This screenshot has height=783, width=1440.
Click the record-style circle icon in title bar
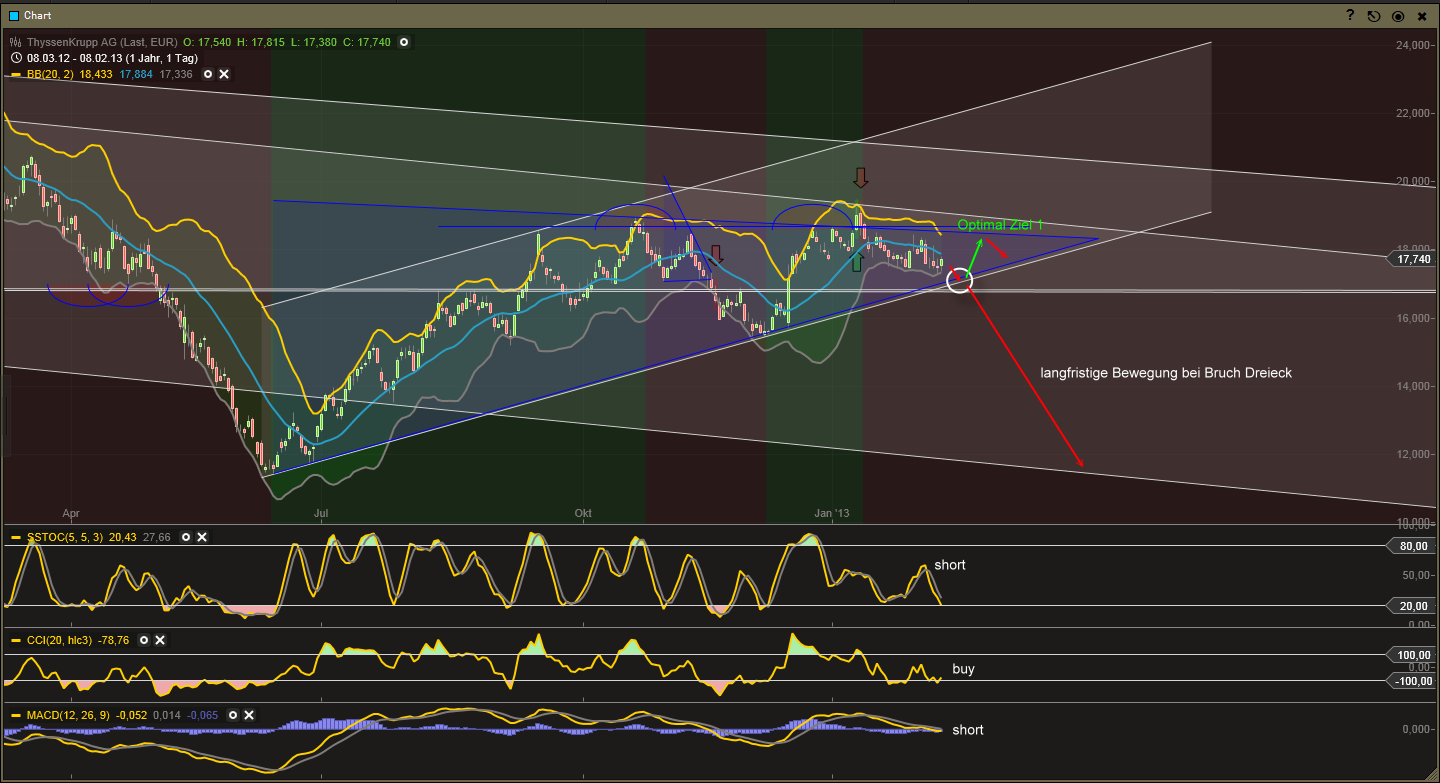1398,16
